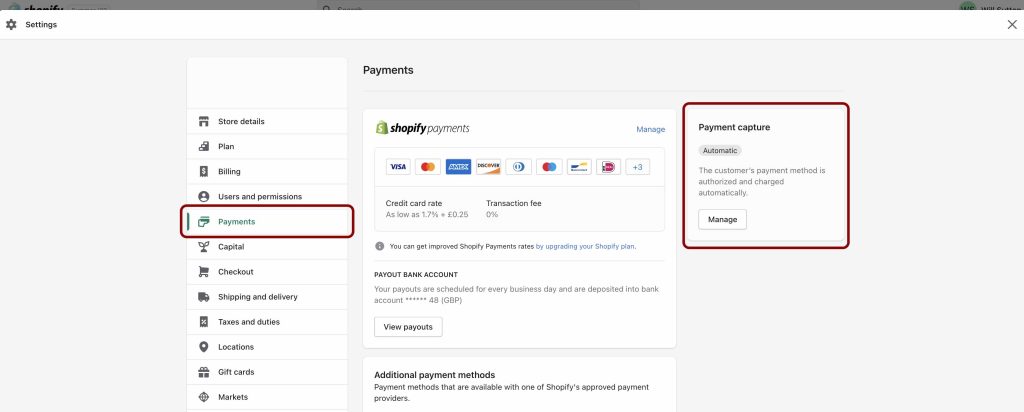Open Users and permissions
1024x412 pixels.
[x=267, y=197]
